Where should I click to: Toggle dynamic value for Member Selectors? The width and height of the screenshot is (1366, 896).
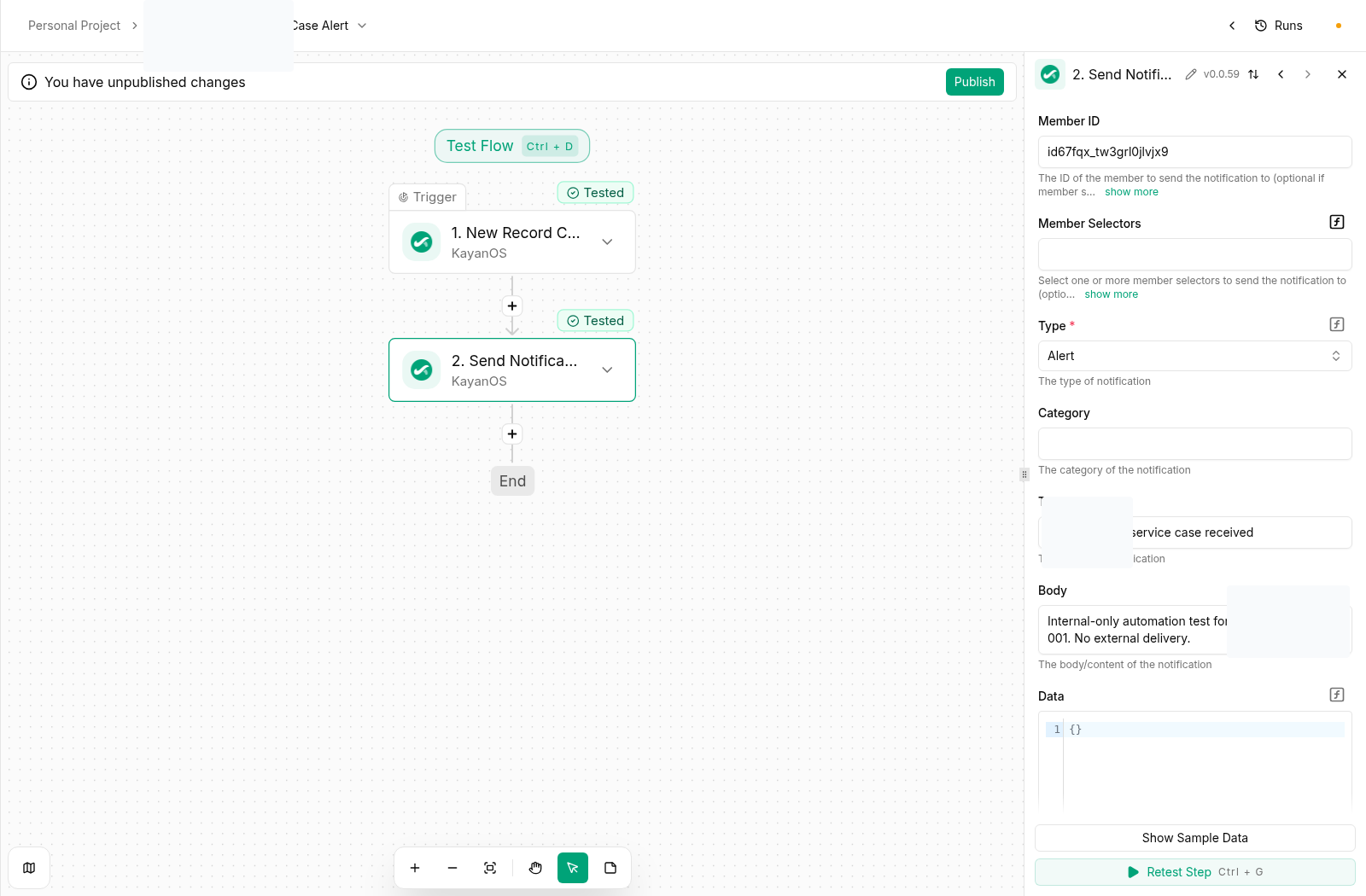coord(1337,222)
